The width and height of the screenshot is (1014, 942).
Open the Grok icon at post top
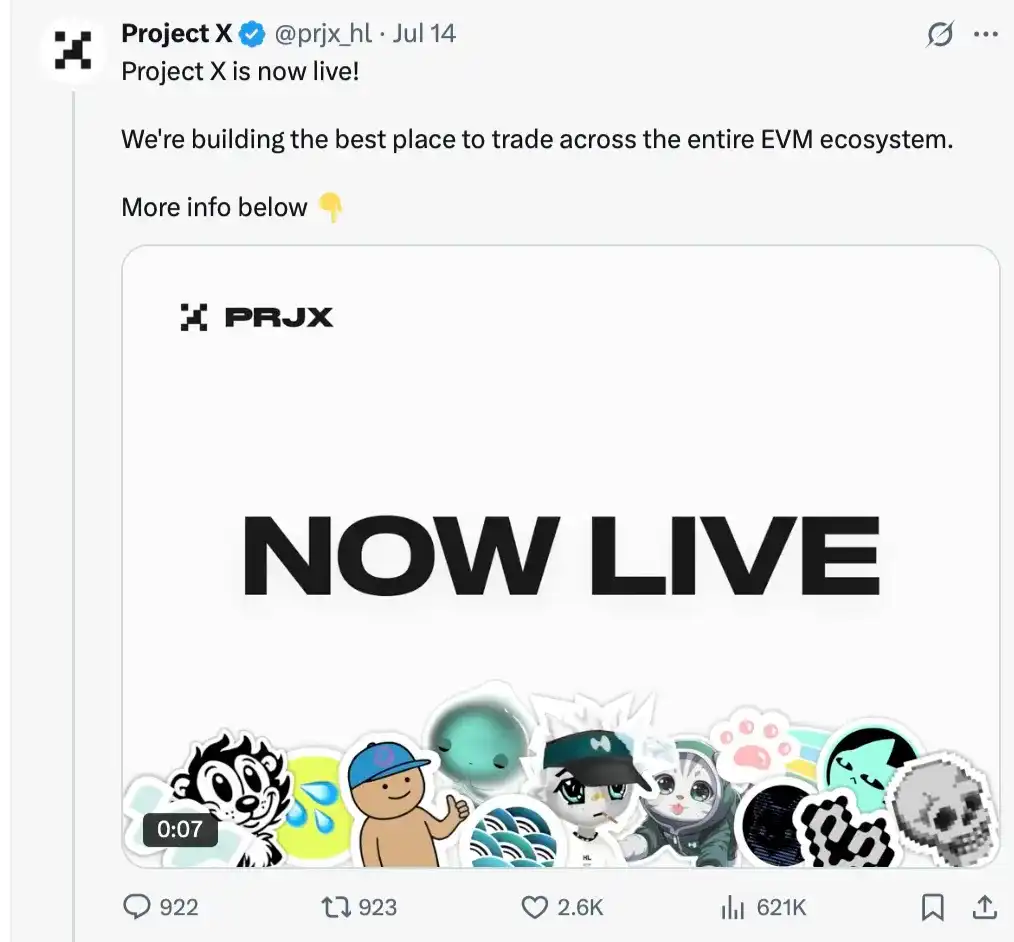click(940, 35)
